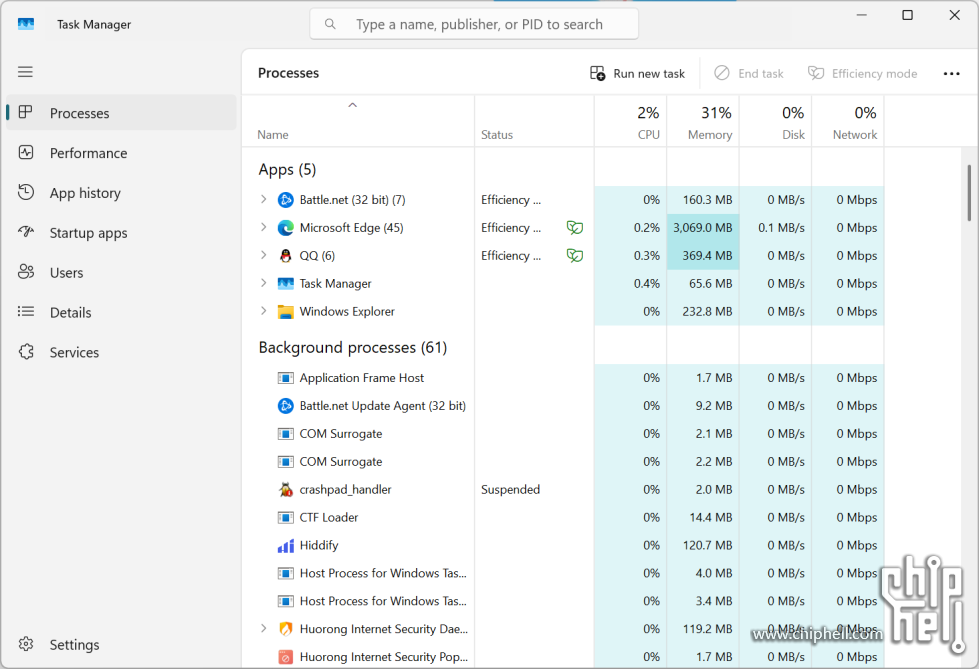Click Background processes (61) group header
Screen dimensions: 979x669
click(x=353, y=347)
